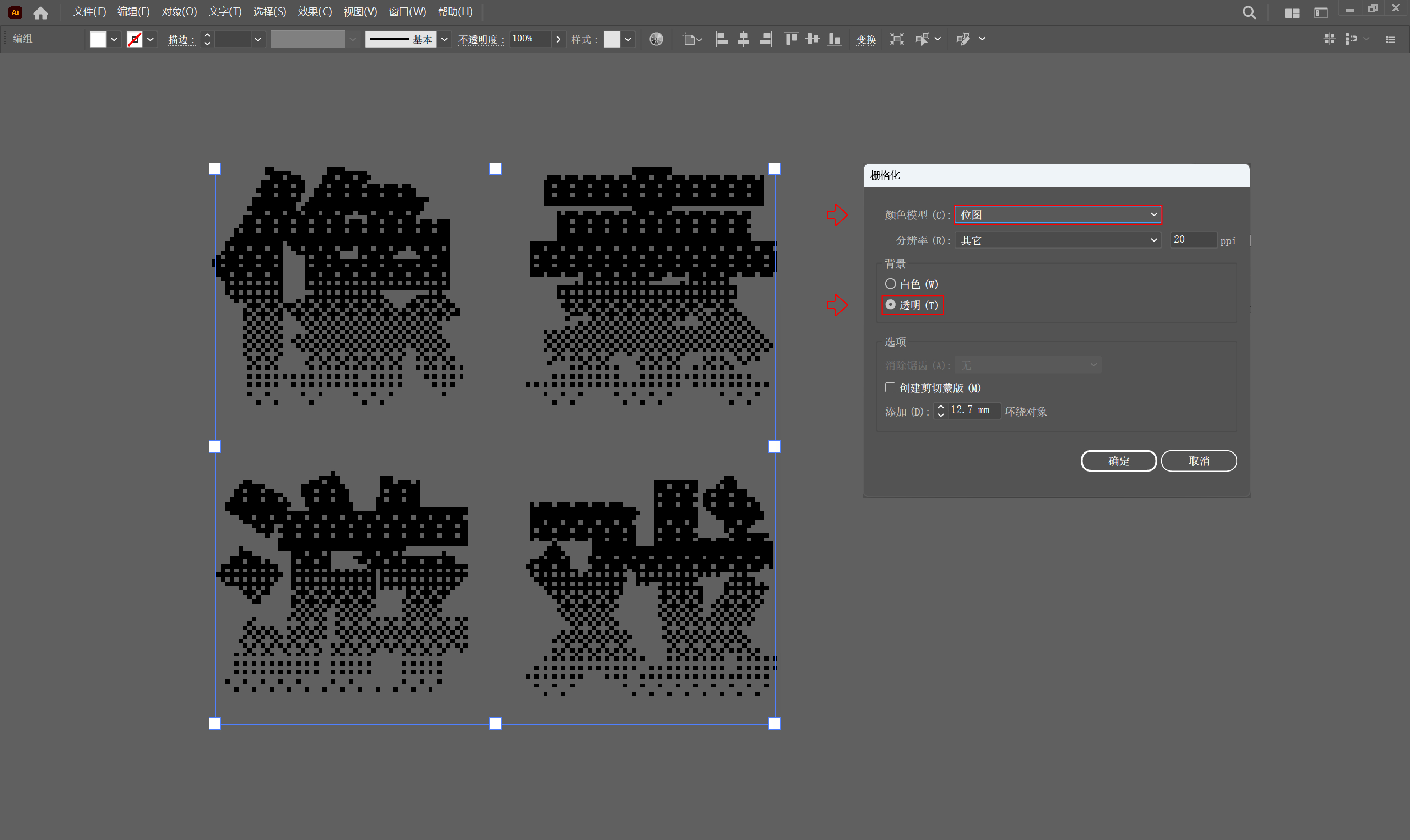Click the isolate selected object icon
Screen dimensions: 1410x840
point(897,39)
